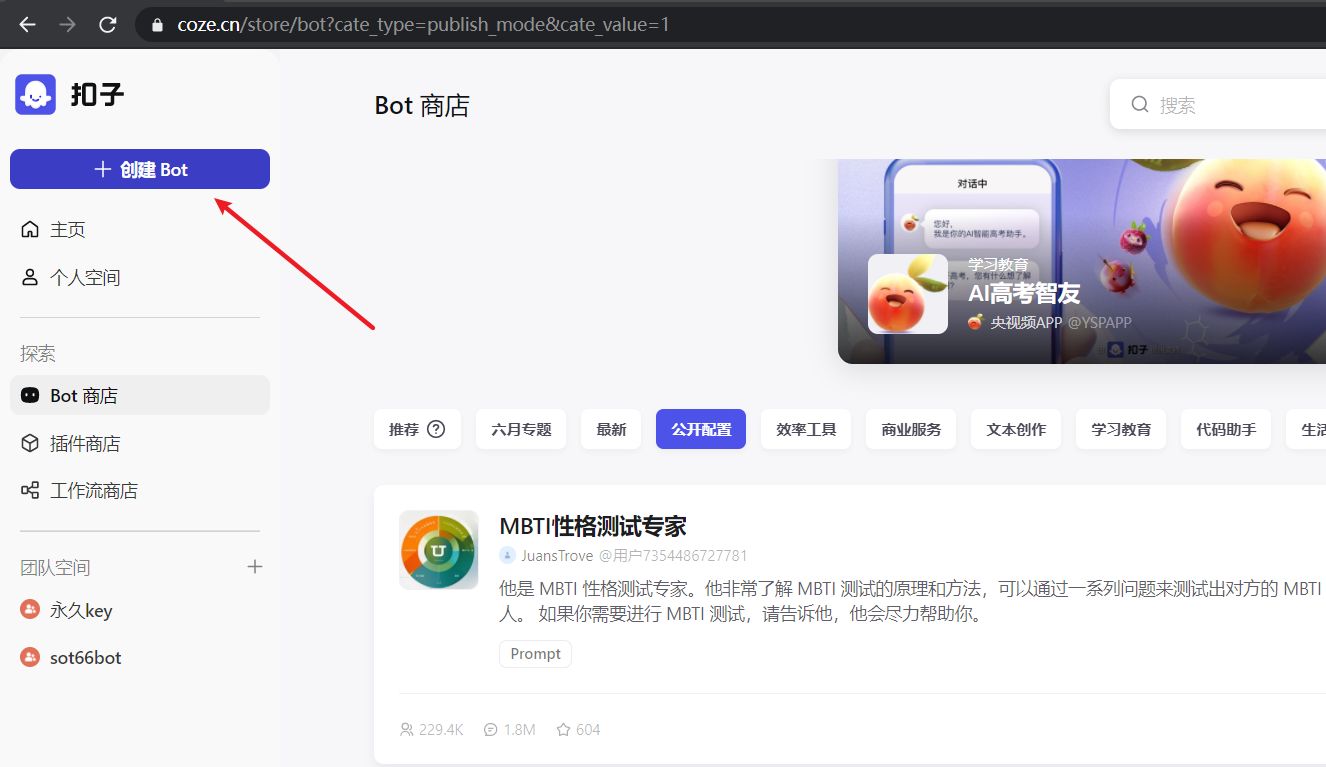
Task: Click the browser forward arrow
Action: pyautogui.click(x=67, y=24)
